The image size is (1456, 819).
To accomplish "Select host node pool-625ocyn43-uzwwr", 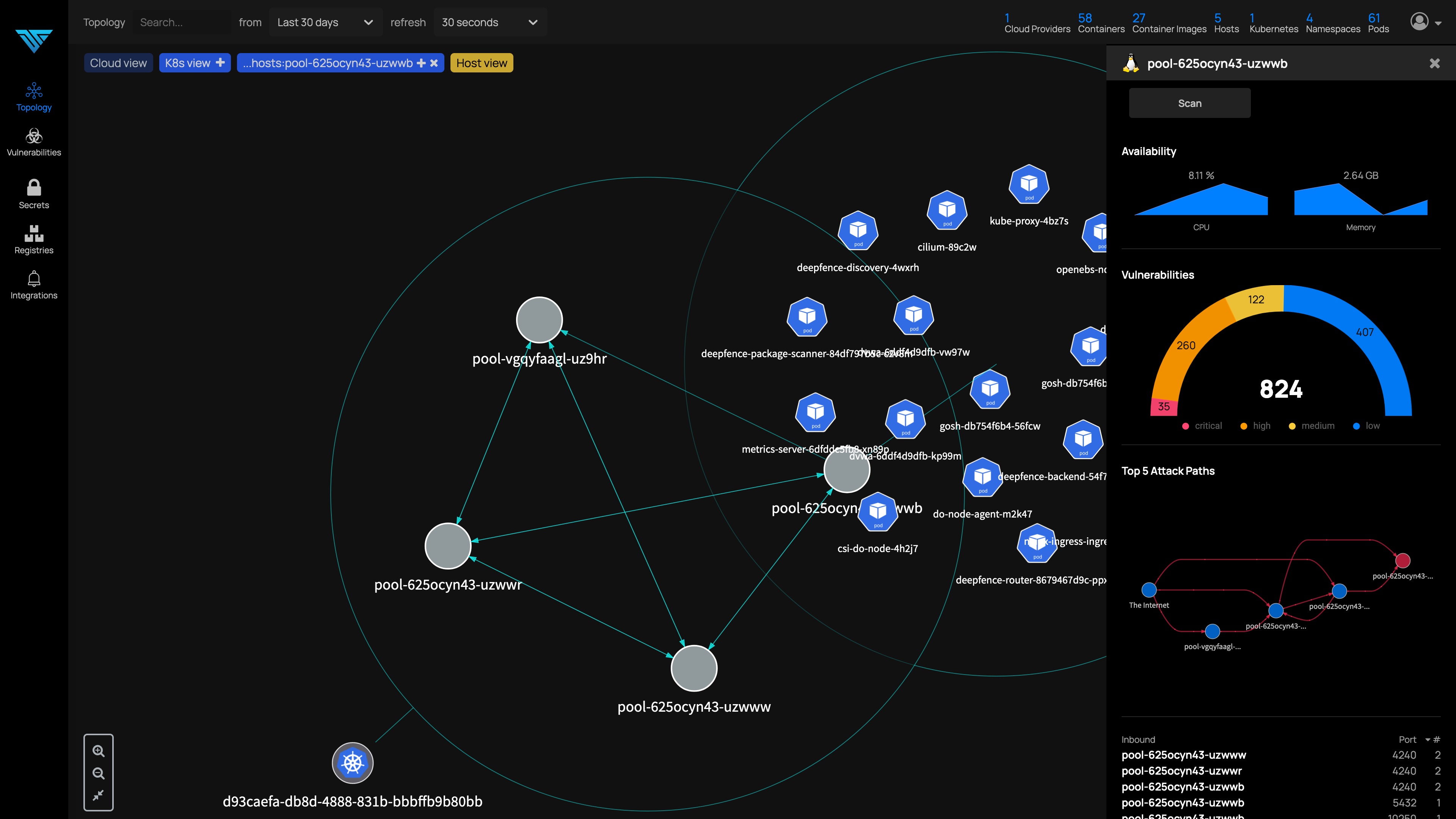I will 448,546.
